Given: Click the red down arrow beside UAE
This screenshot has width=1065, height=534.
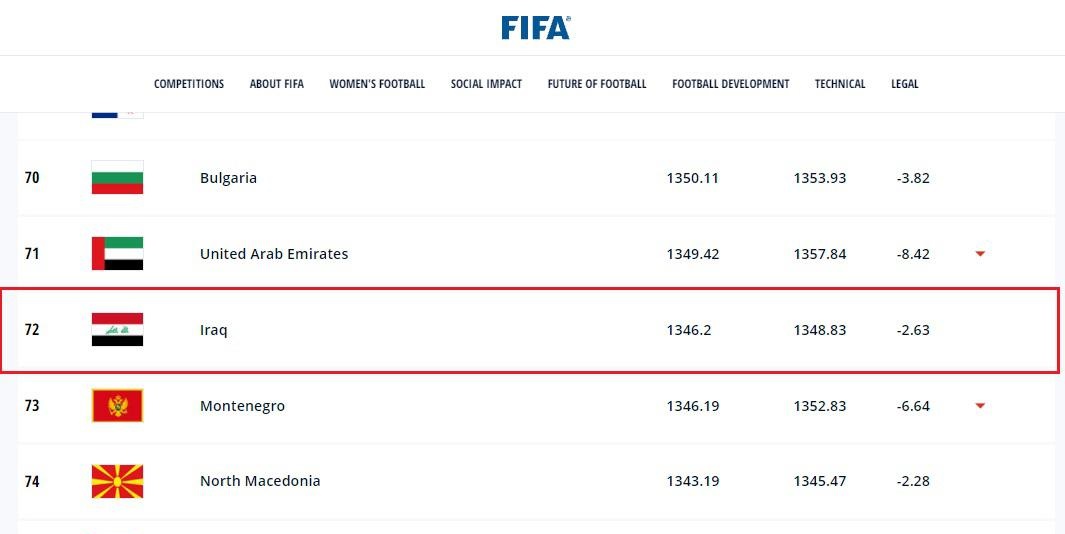Looking at the screenshot, I should coord(980,253).
